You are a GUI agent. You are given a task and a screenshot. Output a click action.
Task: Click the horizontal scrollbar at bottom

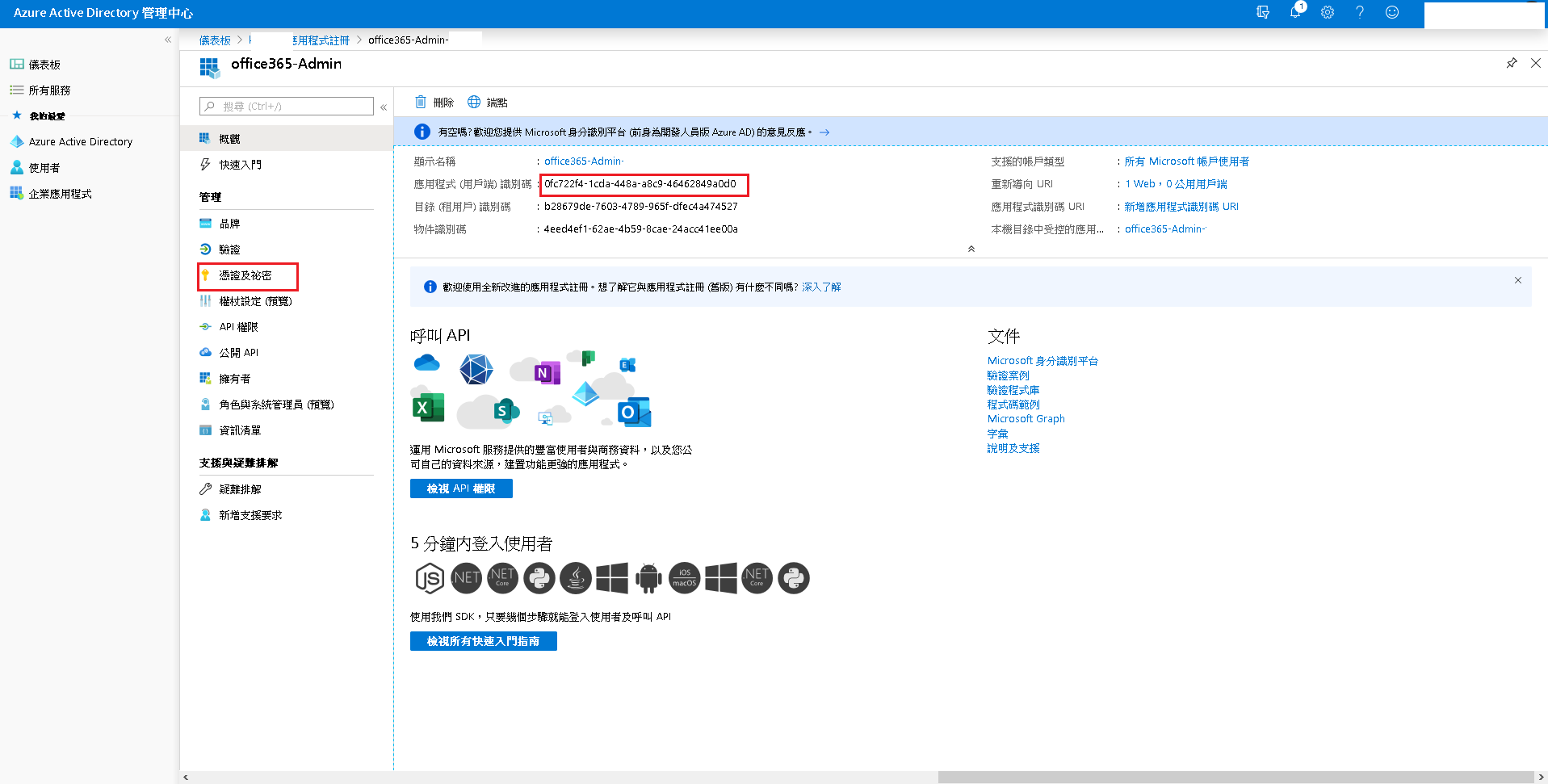[1235, 777]
